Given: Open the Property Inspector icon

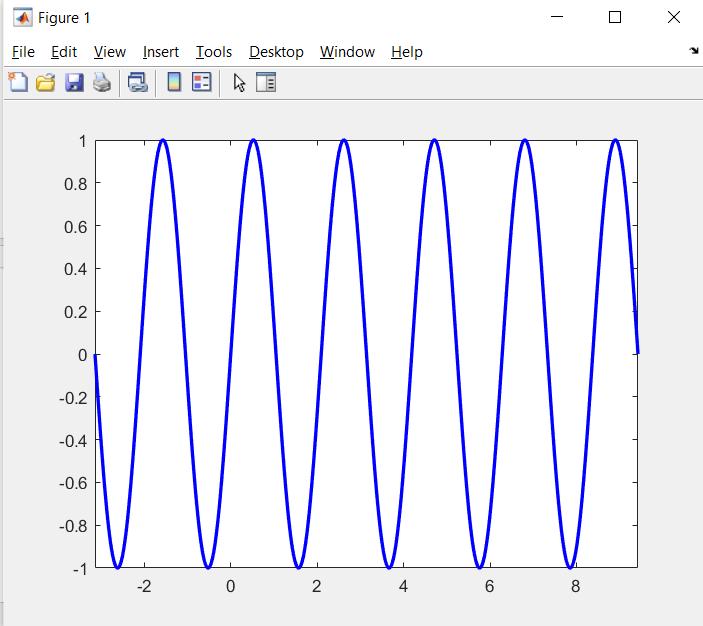Looking at the screenshot, I should [266, 83].
